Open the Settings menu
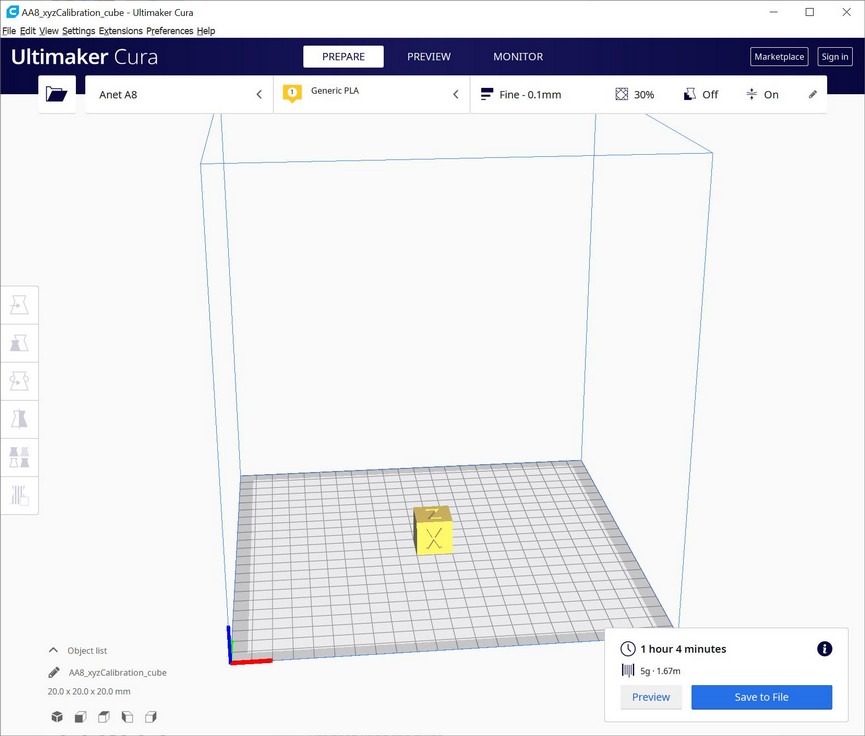The width and height of the screenshot is (865, 736). (78, 31)
